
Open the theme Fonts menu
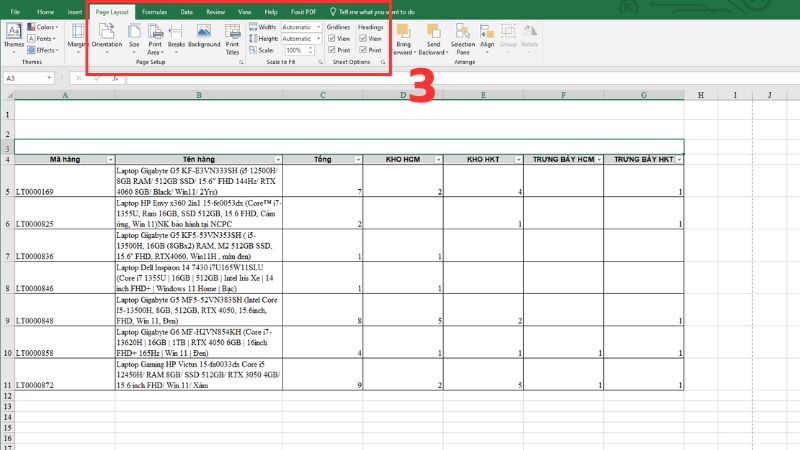point(42,39)
